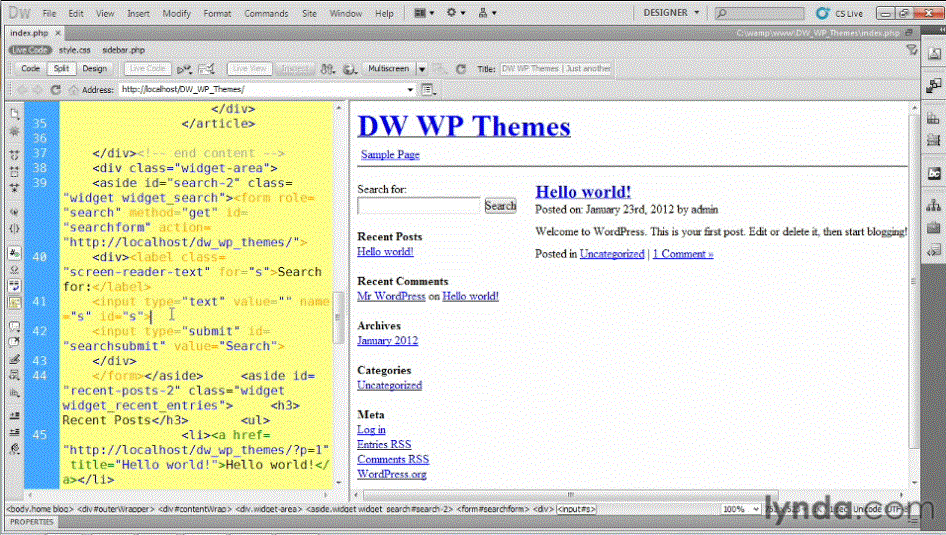The height and width of the screenshot is (535, 946).
Task: Click the code pane vertical scrollbar thumb
Action: point(338,317)
